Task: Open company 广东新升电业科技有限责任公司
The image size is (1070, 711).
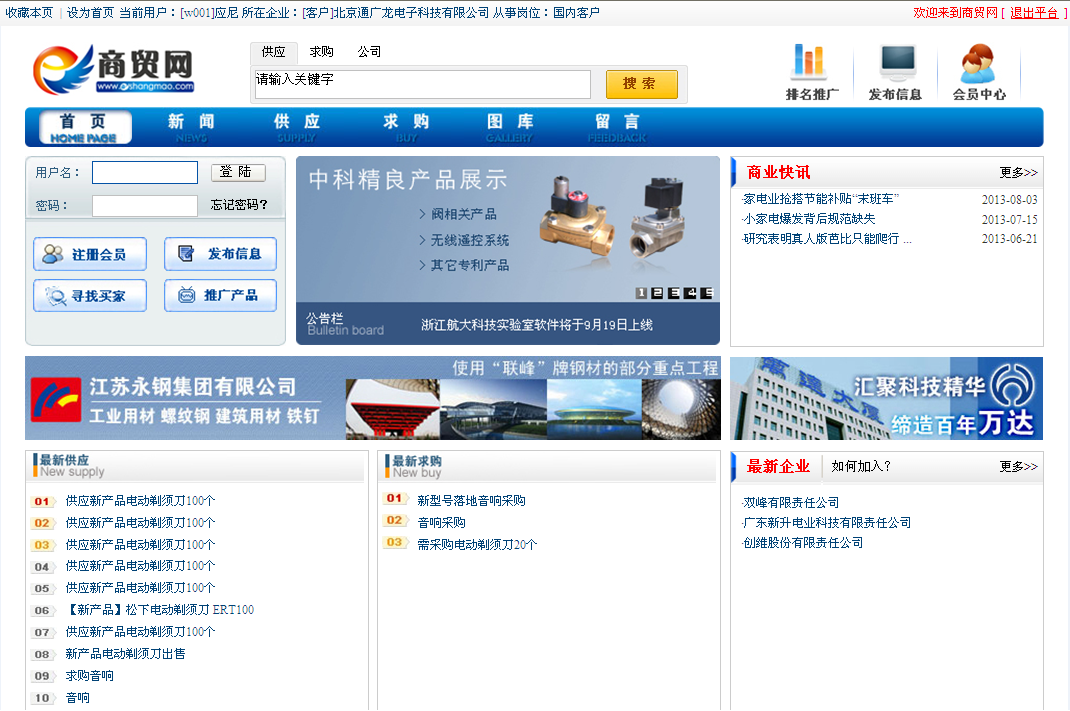Action: click(x=827, y=523)
